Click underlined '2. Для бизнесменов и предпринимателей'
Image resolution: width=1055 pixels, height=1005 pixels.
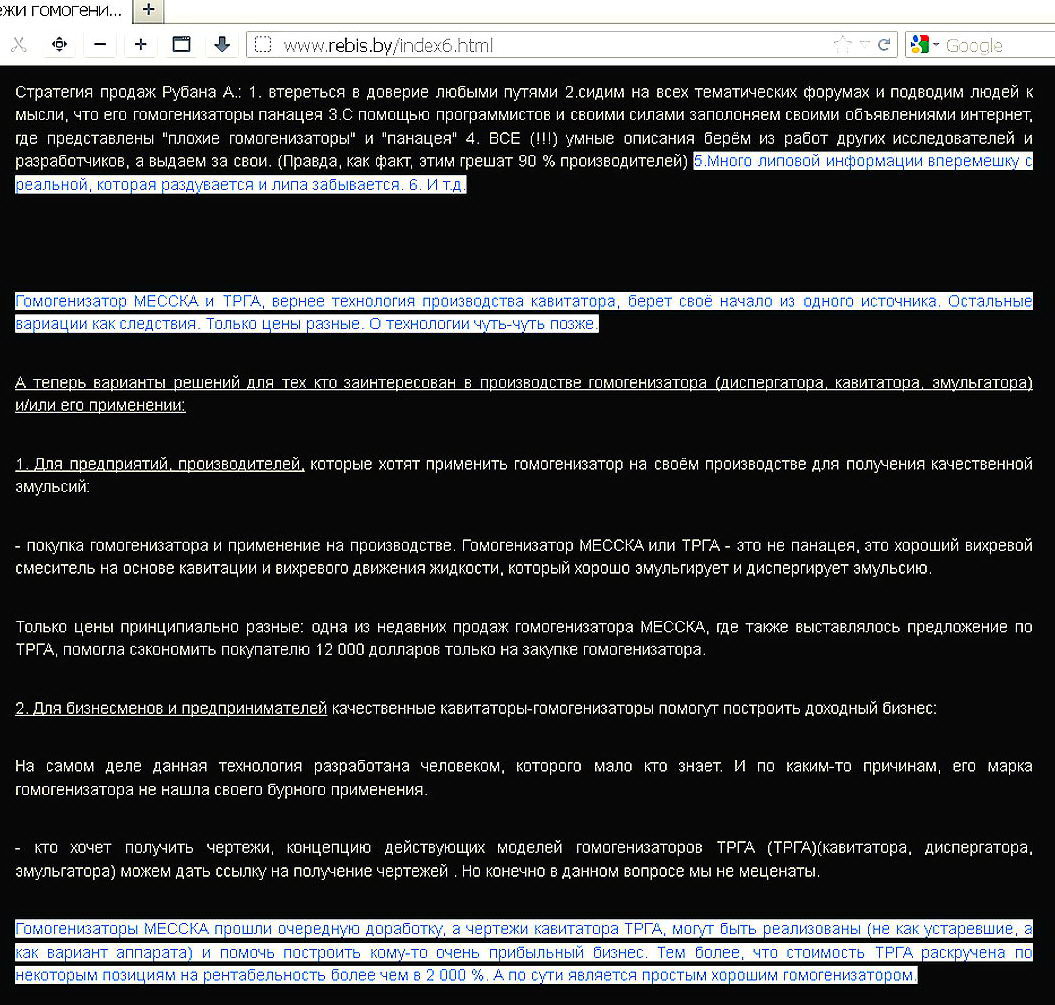(171, 708)
